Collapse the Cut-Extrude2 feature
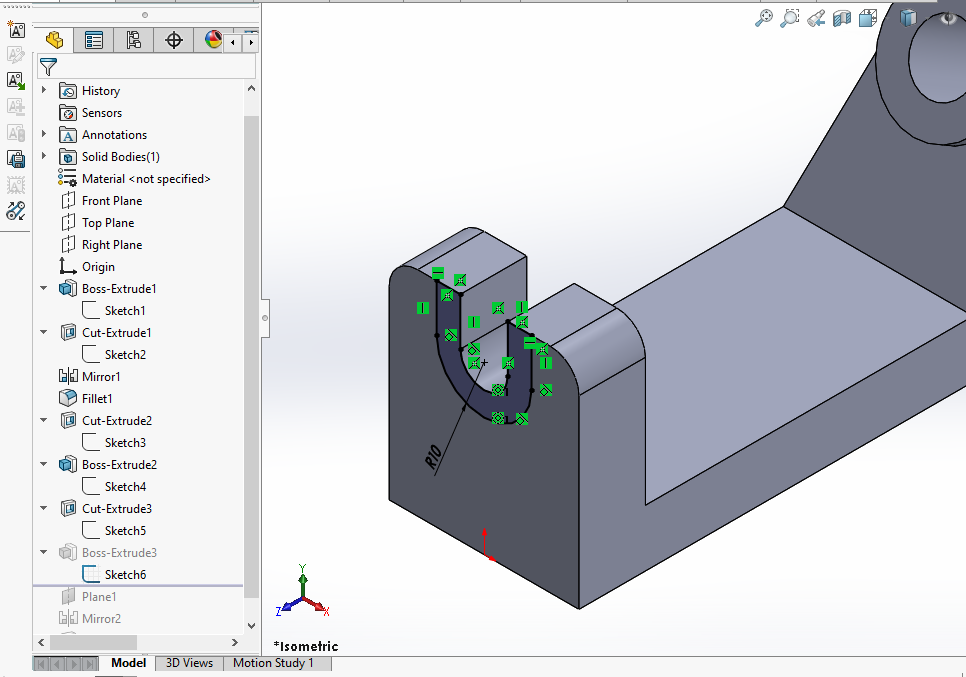966x677 pixels. click(44, 421)
